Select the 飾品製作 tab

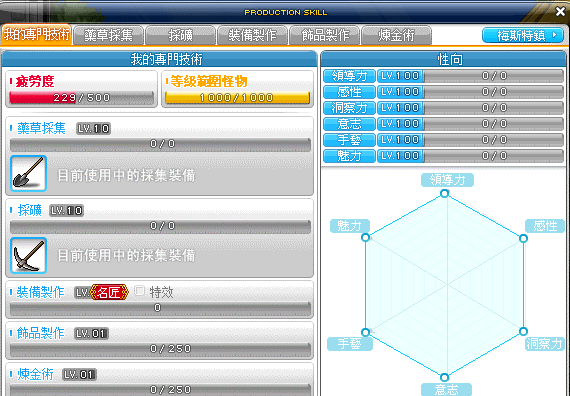pos(325,36)
